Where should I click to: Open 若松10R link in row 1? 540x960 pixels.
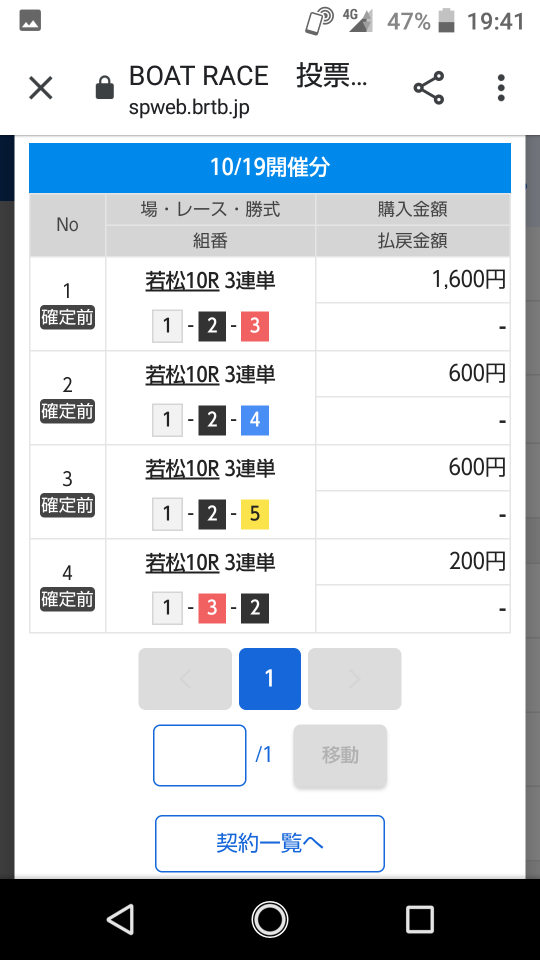pos(182,281)
